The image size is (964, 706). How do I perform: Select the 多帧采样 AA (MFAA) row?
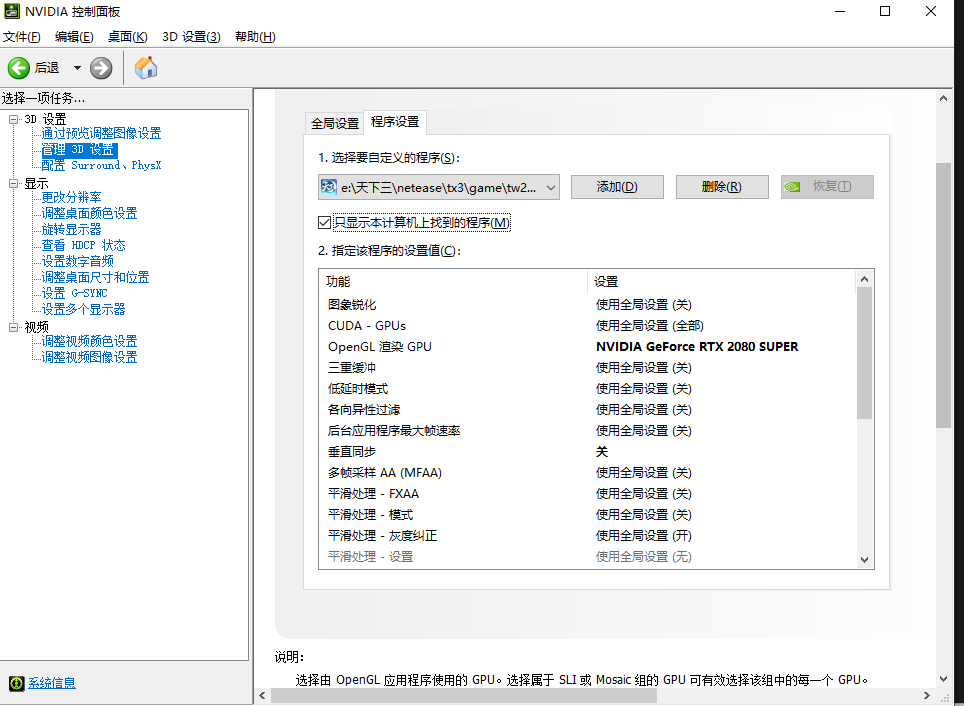[587, 472]
